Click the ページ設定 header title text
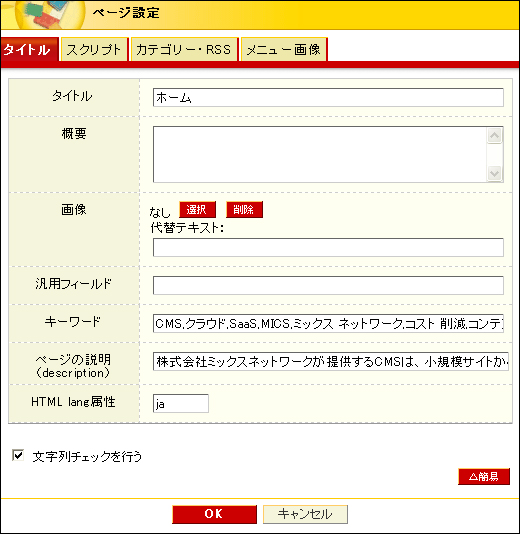The width and height of the screenshot is (520, 534). 126,13
